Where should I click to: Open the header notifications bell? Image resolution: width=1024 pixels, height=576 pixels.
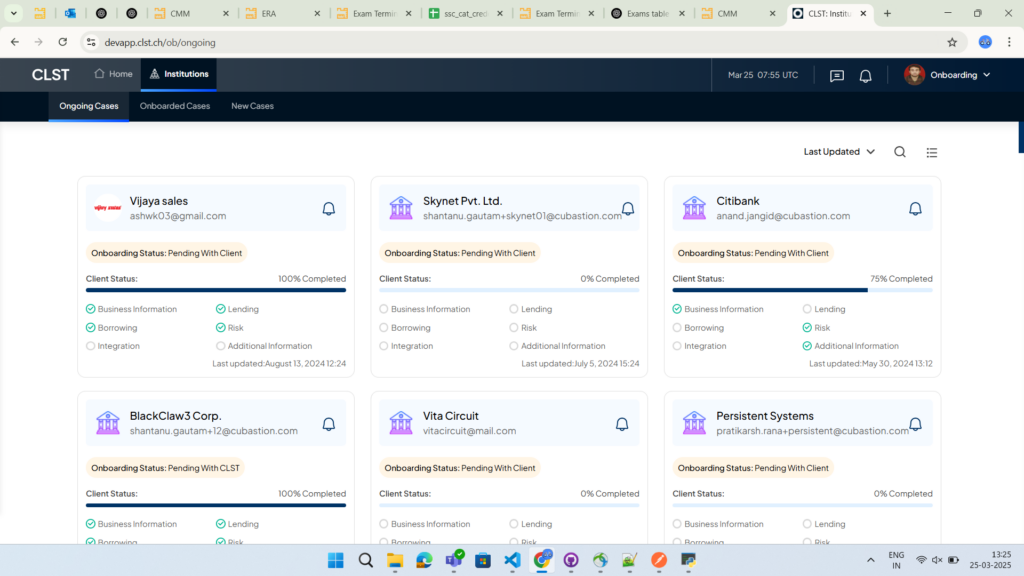tap(865, 76)
